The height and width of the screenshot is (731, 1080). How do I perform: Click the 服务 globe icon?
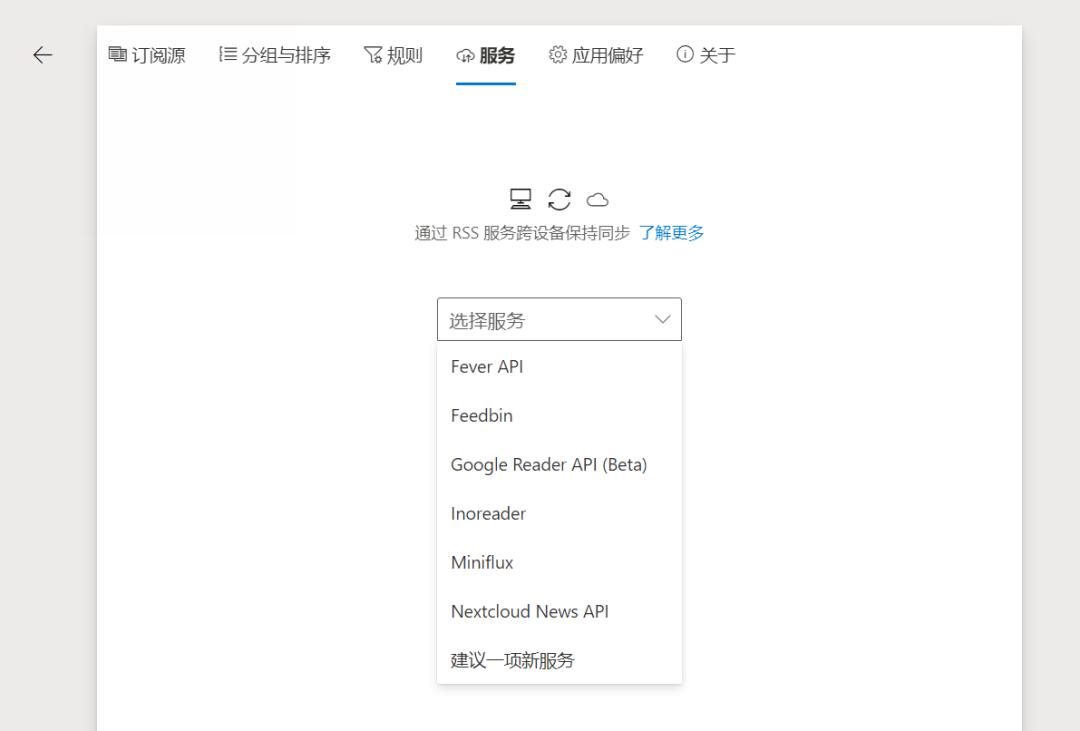[x=463, y=56]
